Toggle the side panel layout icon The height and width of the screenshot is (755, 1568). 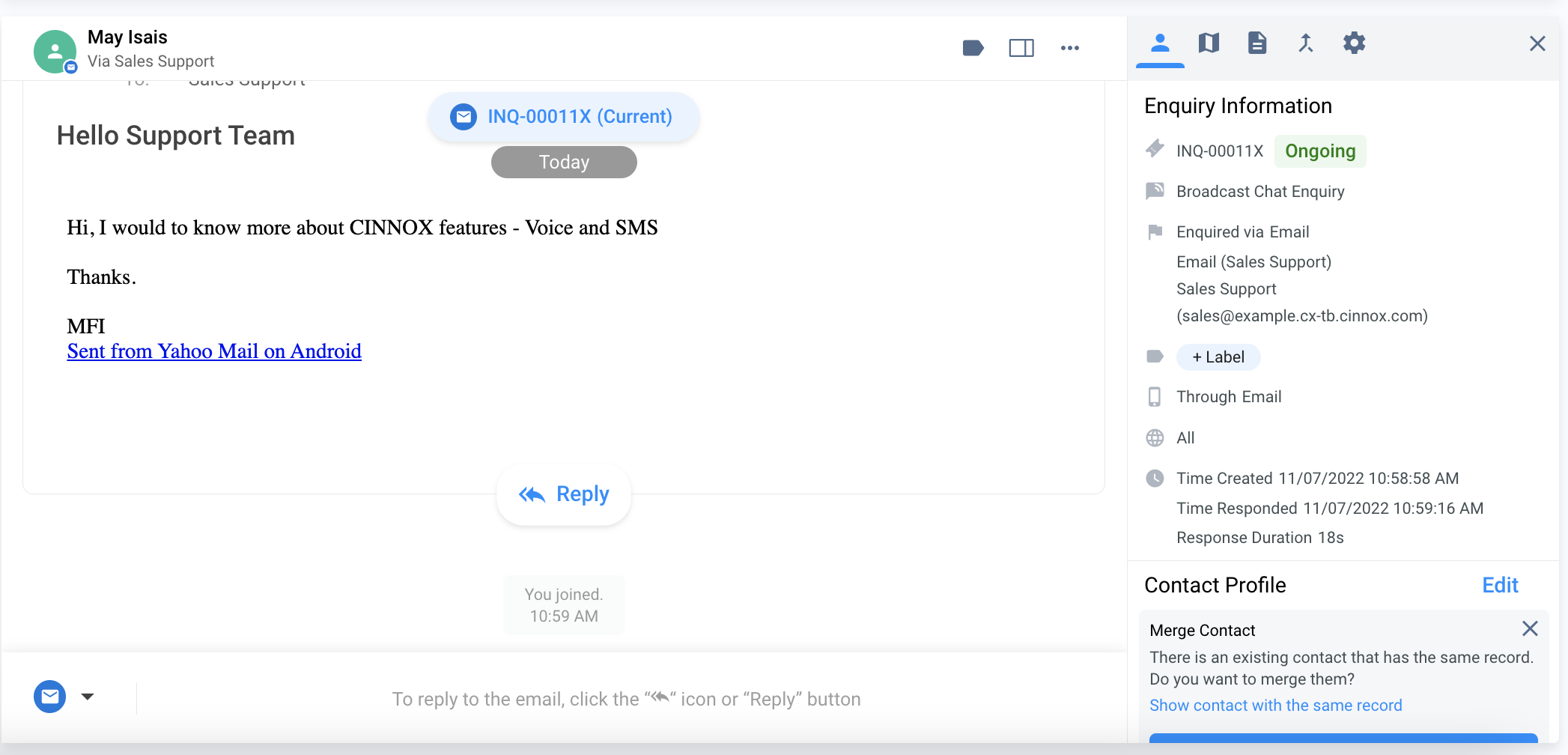point(1021,48)
